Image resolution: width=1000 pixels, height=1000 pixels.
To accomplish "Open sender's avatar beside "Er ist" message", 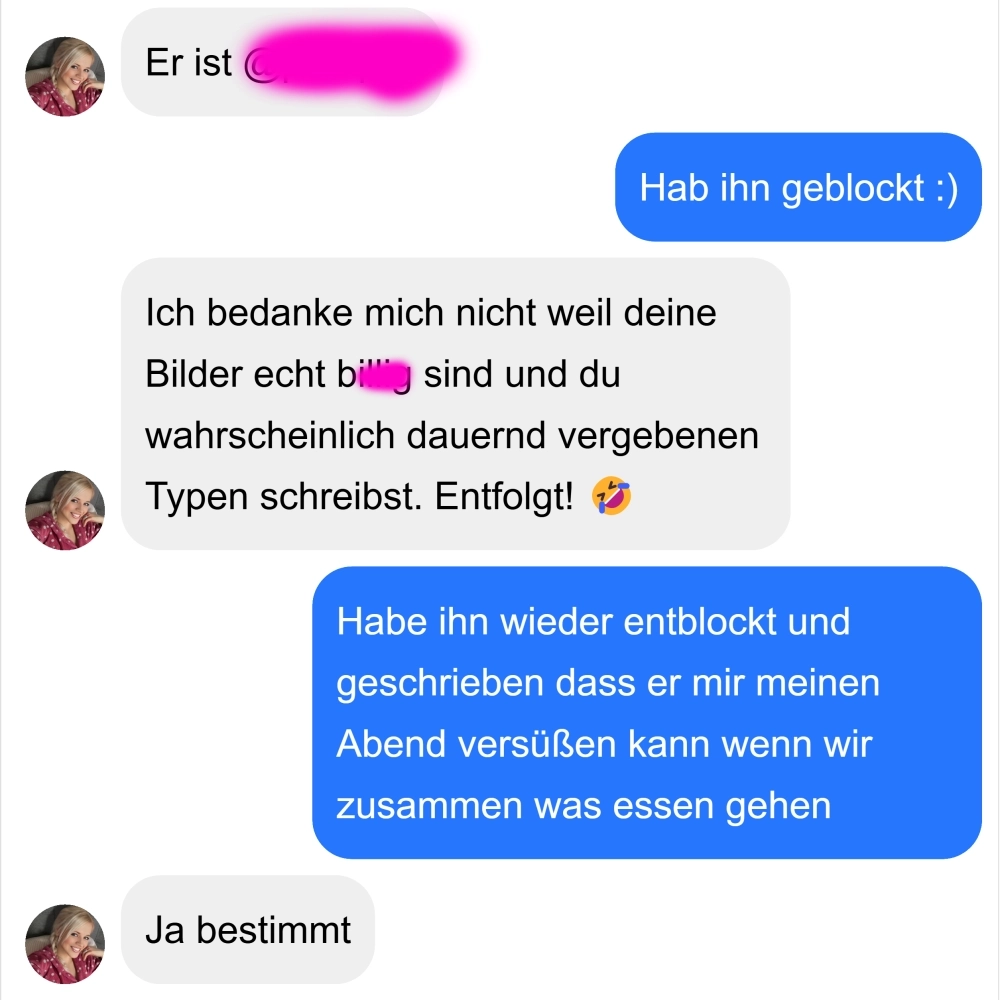I will click(65, 77).
